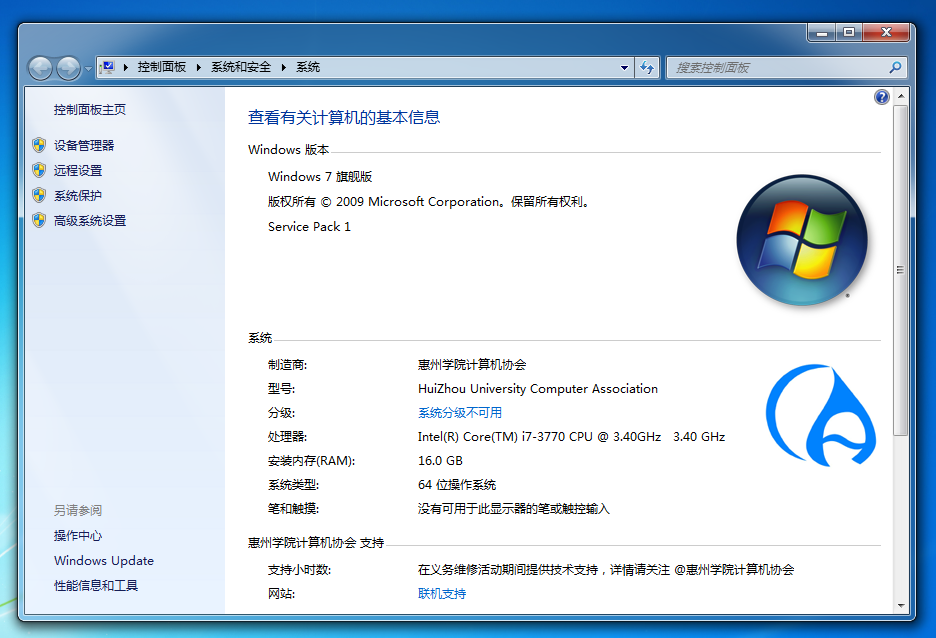Open 远程设置
This screenshot has width=936, height=638.
pyautogui.click(x=78, y=171)
